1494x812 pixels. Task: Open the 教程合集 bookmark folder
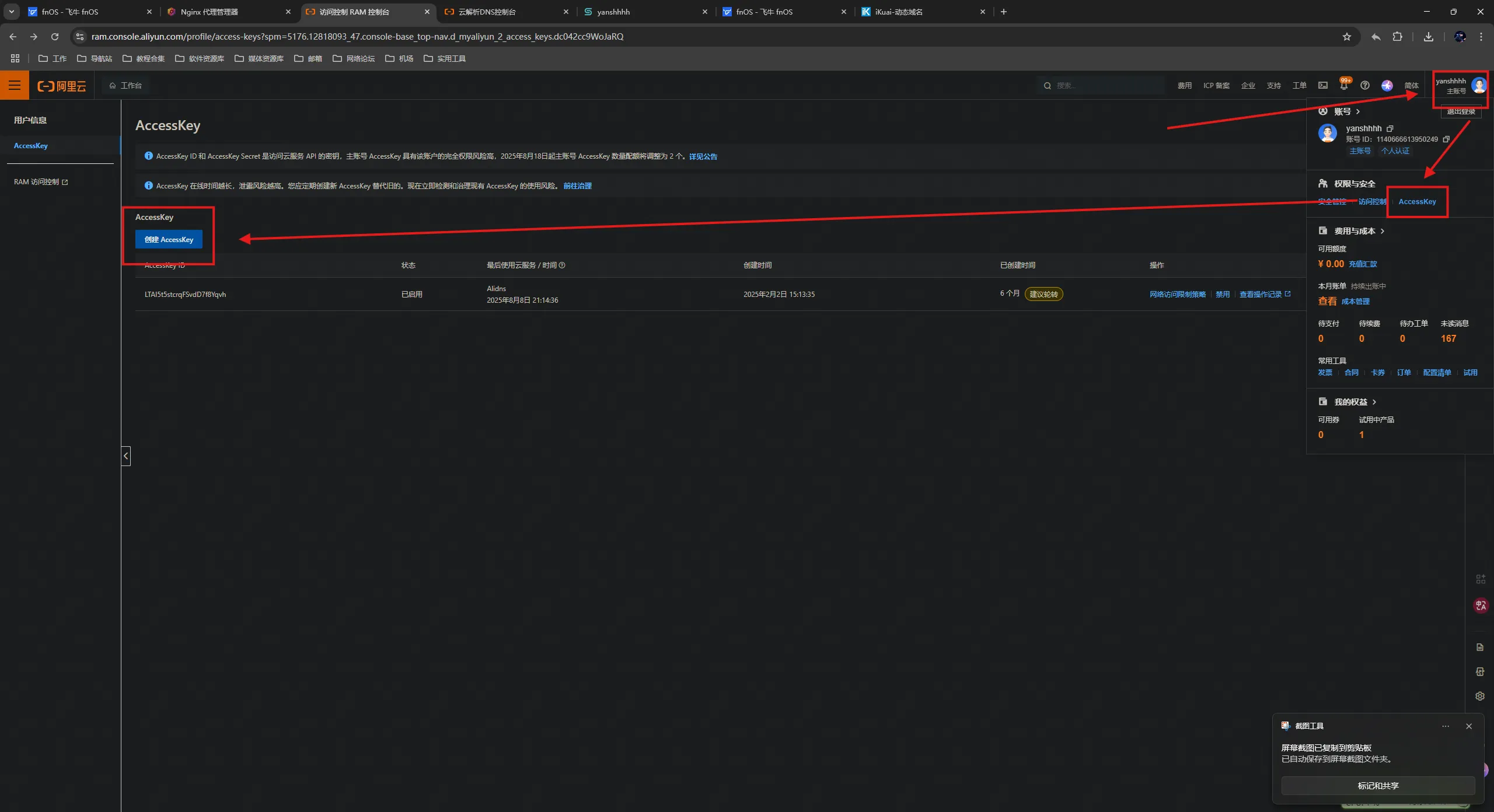point(144,58)
